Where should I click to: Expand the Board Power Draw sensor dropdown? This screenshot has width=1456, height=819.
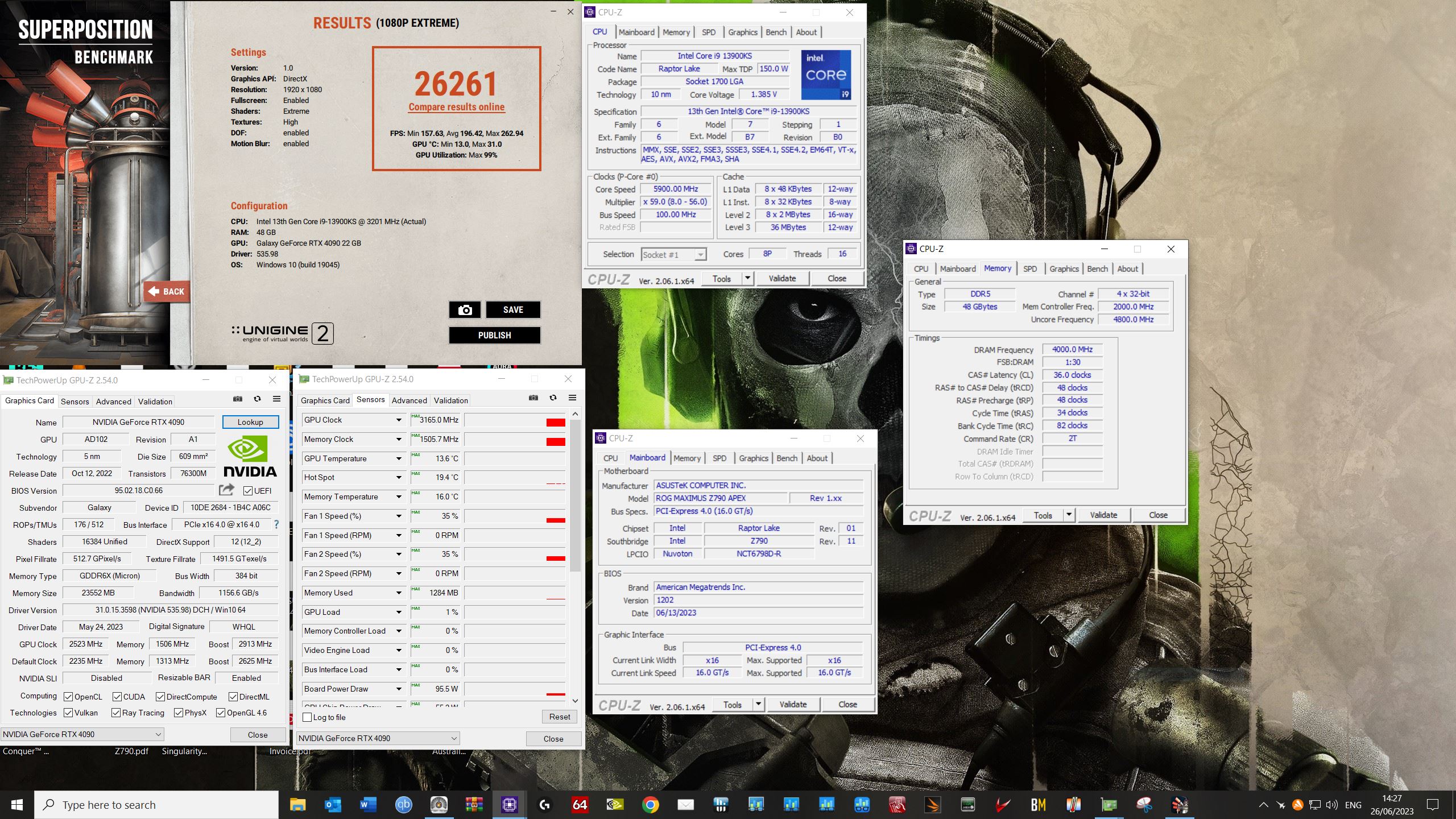(x=399, y=689)
